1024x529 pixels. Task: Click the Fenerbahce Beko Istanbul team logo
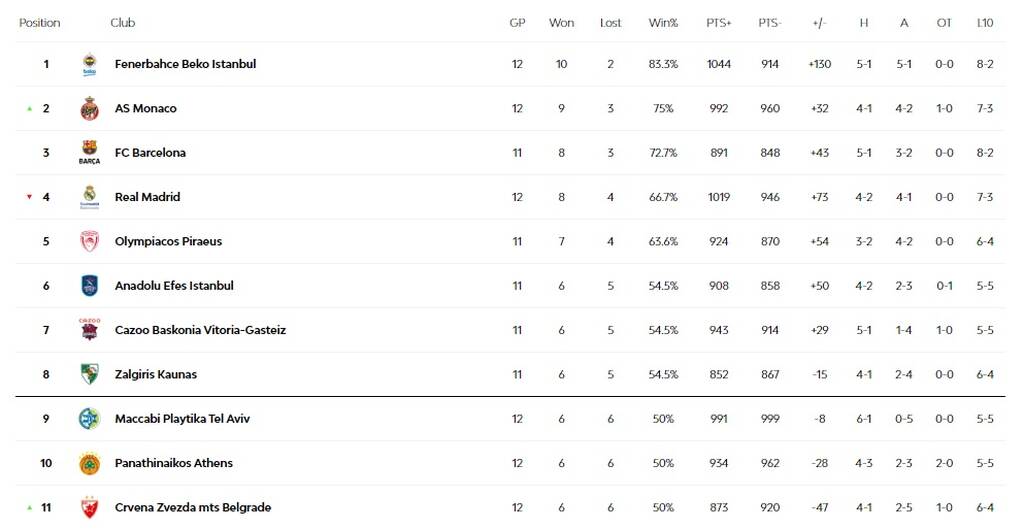[89, 65]
